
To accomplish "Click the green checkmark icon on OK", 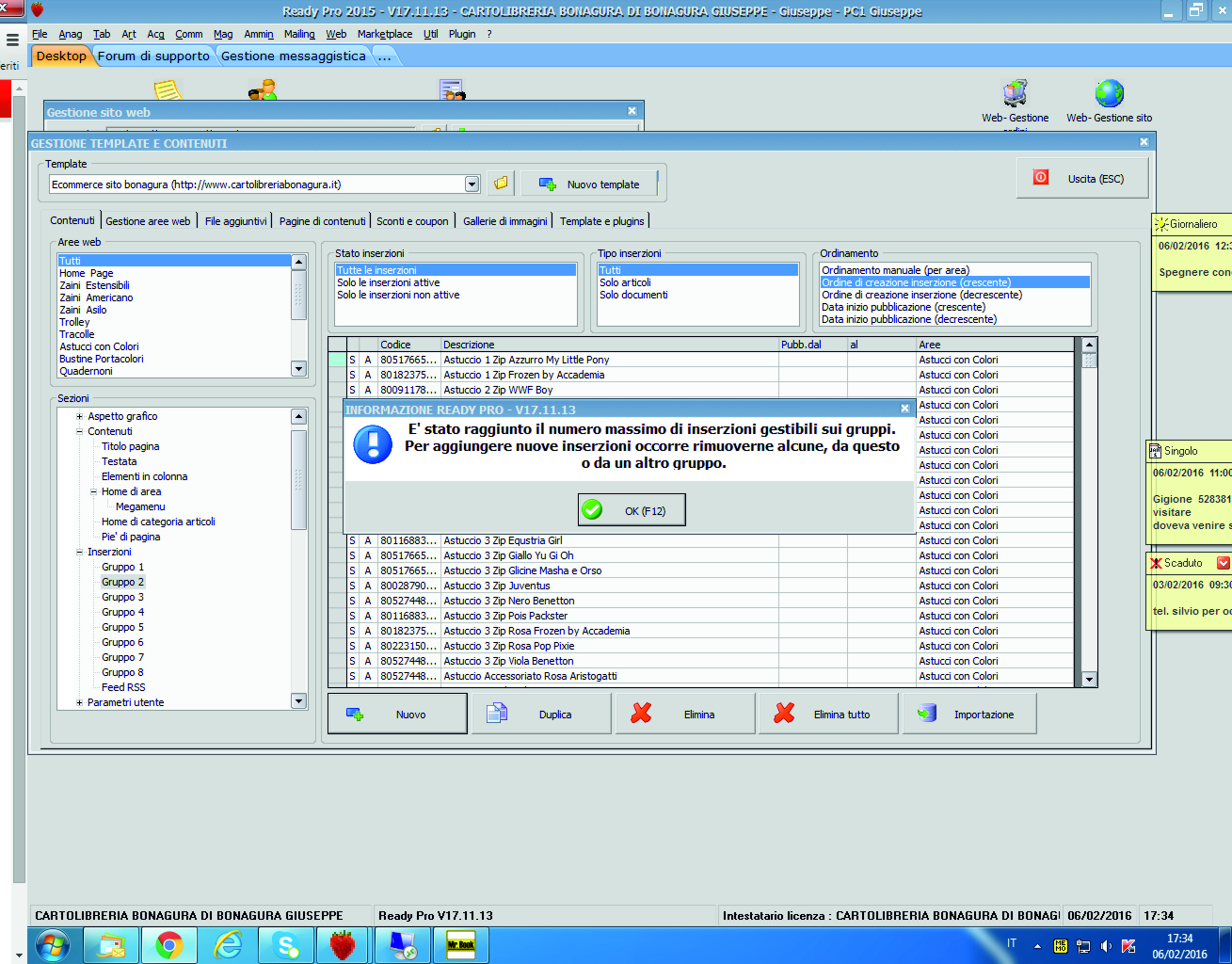I will [x=592, y=510].
